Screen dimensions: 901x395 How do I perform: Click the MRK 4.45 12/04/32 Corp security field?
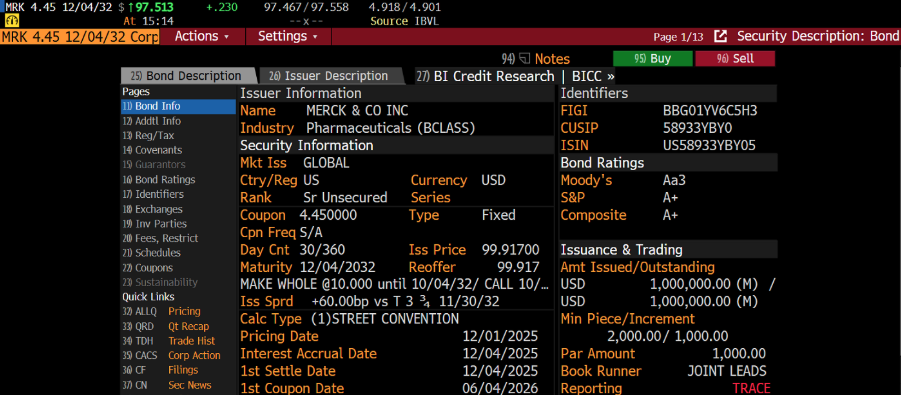pos(80,36)
